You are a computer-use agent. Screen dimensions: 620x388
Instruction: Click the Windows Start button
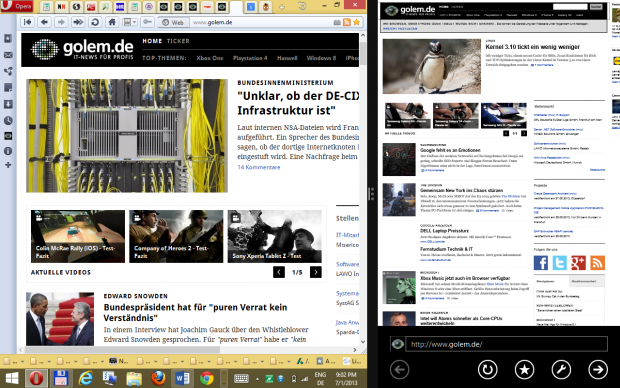[11, 379]
